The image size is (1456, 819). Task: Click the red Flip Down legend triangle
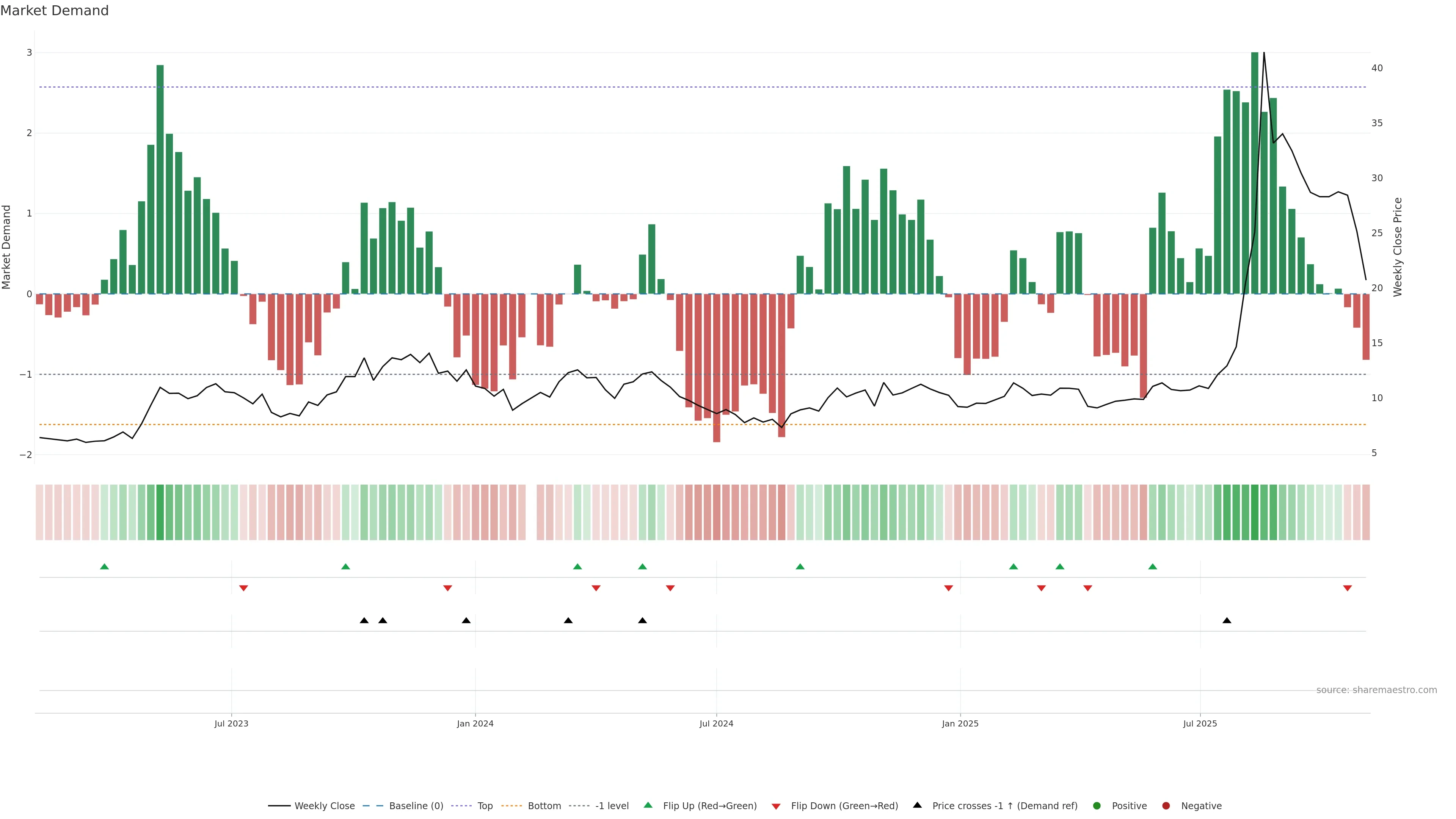click(x=776, y=806)
